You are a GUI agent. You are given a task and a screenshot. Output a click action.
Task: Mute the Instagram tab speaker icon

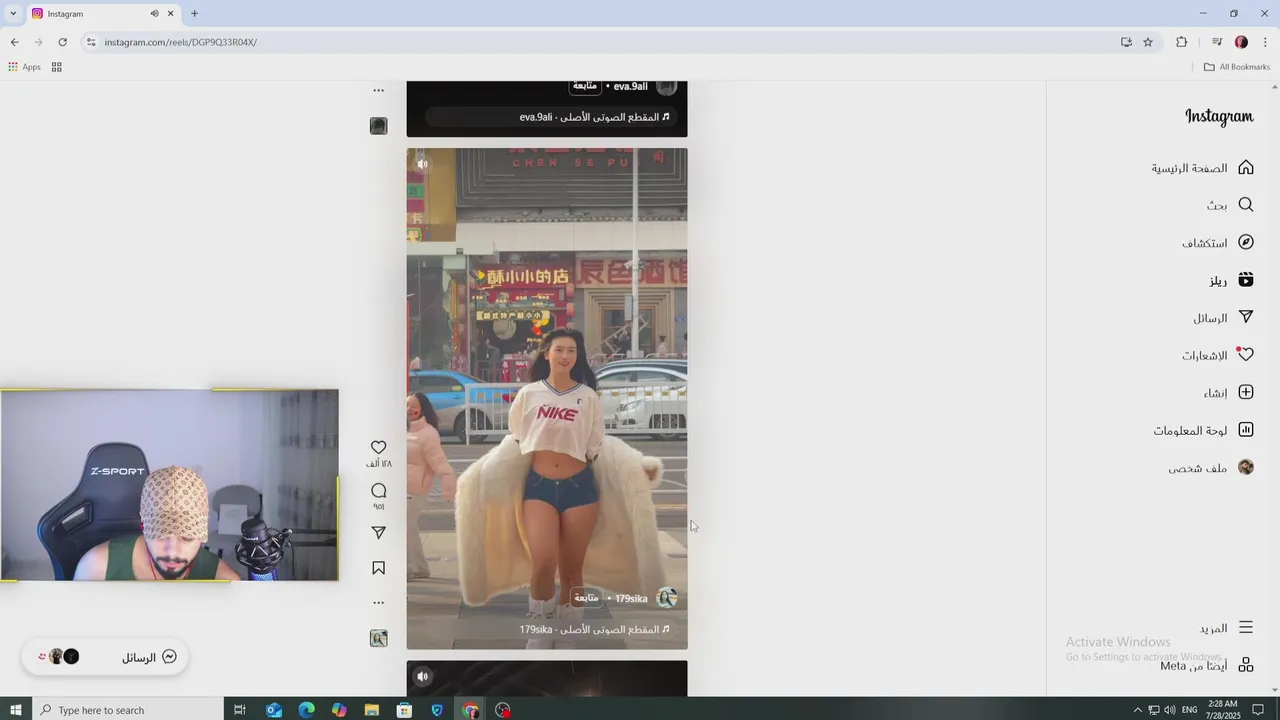154,14
